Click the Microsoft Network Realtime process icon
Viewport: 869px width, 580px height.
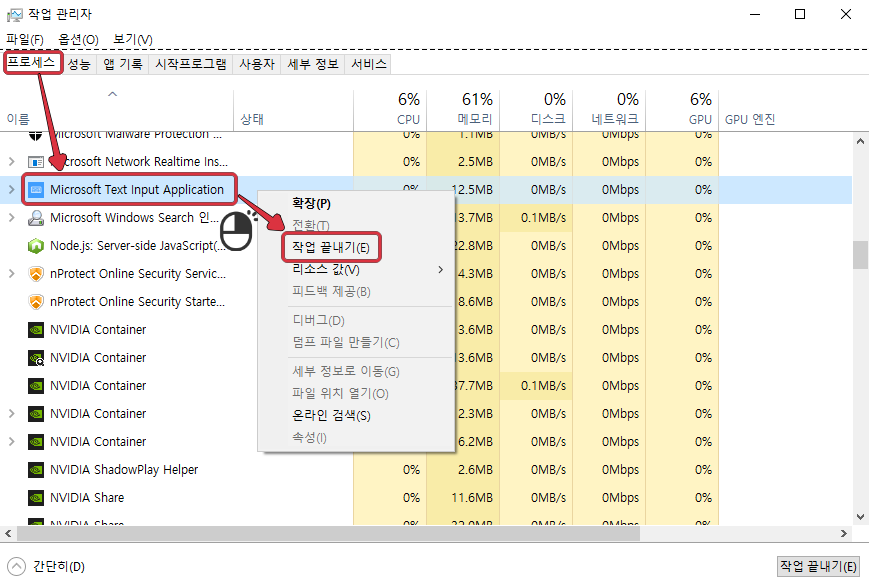tap(34, 161)
